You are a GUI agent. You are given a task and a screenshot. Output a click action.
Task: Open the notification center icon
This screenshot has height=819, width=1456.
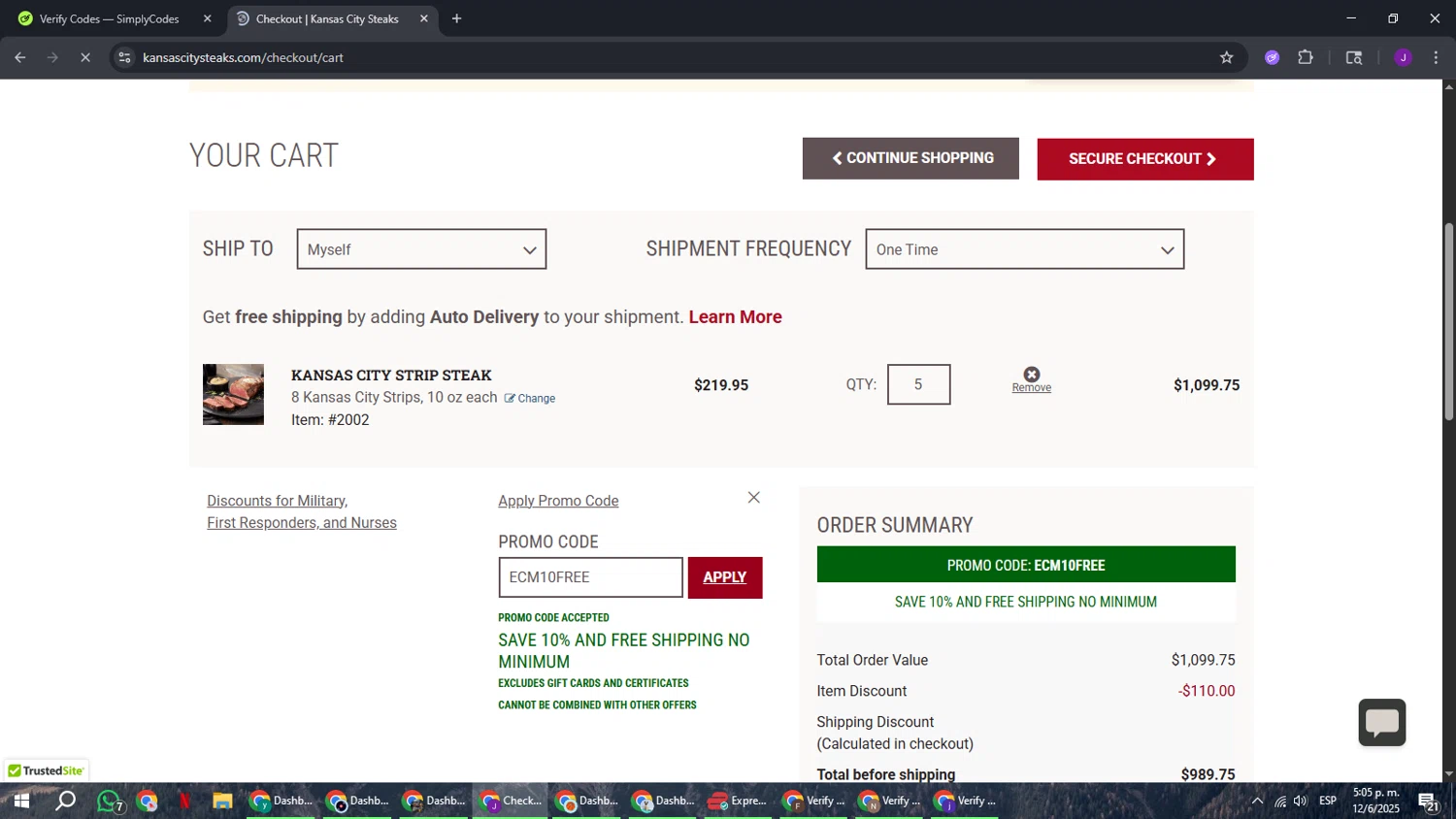pos(1428,802)
